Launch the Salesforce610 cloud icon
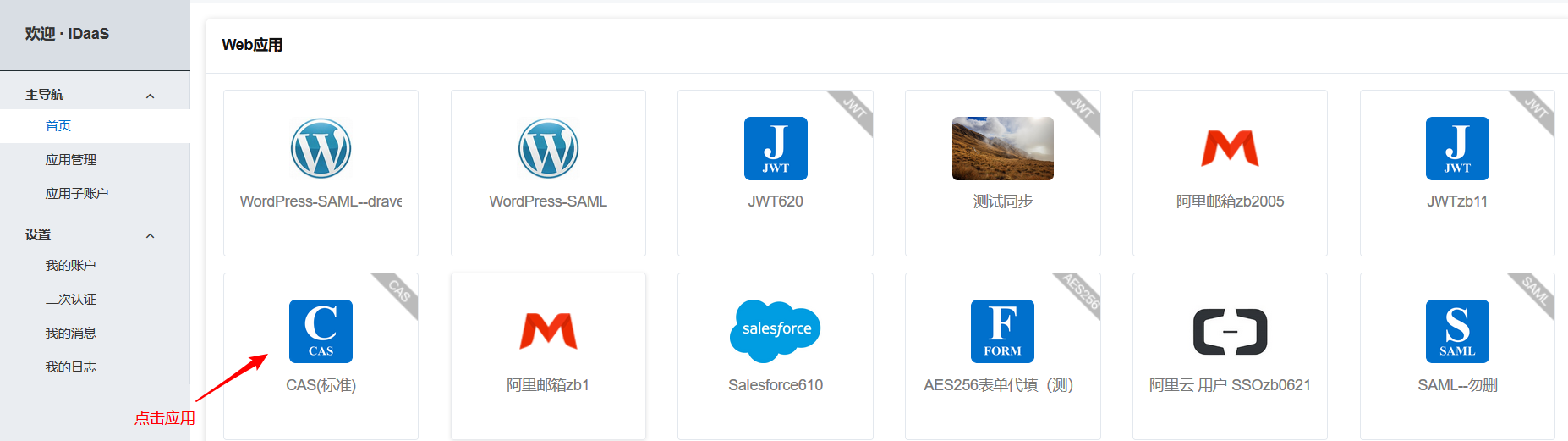This screenshot has height=441, width=1568. click(776, 331)
